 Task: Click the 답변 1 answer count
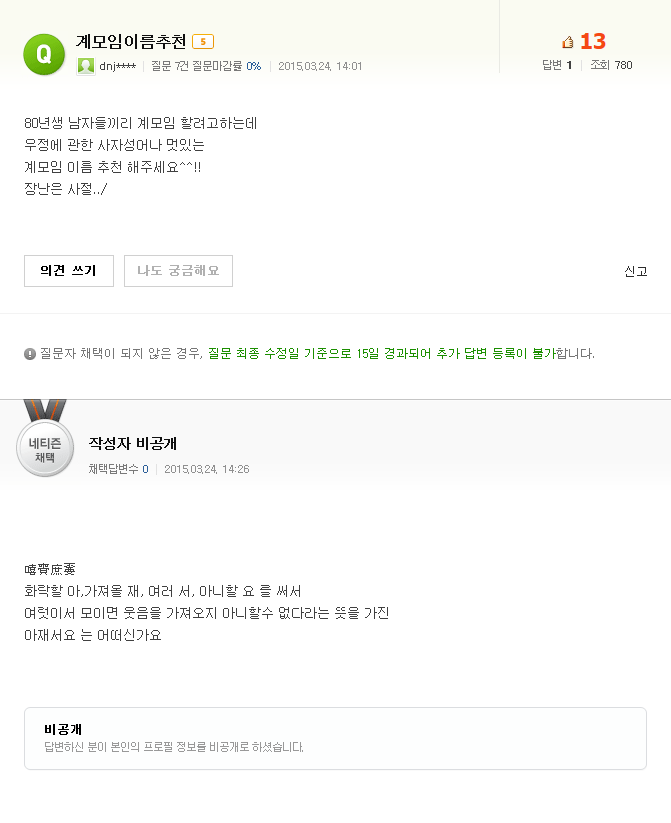[x=557, y=65]
